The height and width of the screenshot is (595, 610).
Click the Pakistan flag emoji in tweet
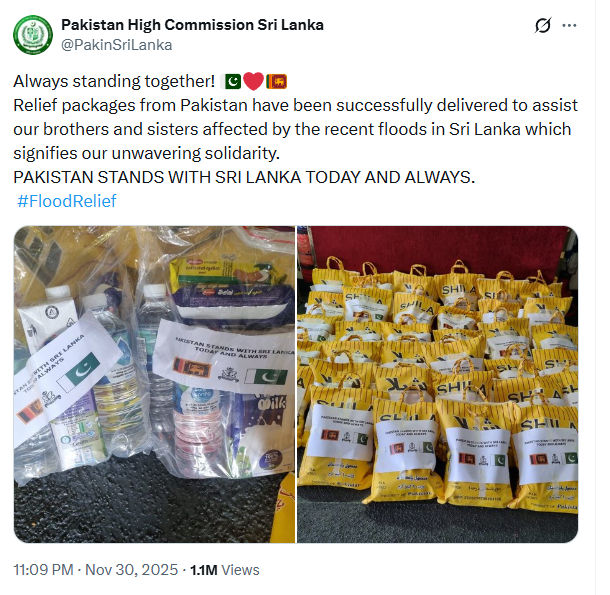233,82
